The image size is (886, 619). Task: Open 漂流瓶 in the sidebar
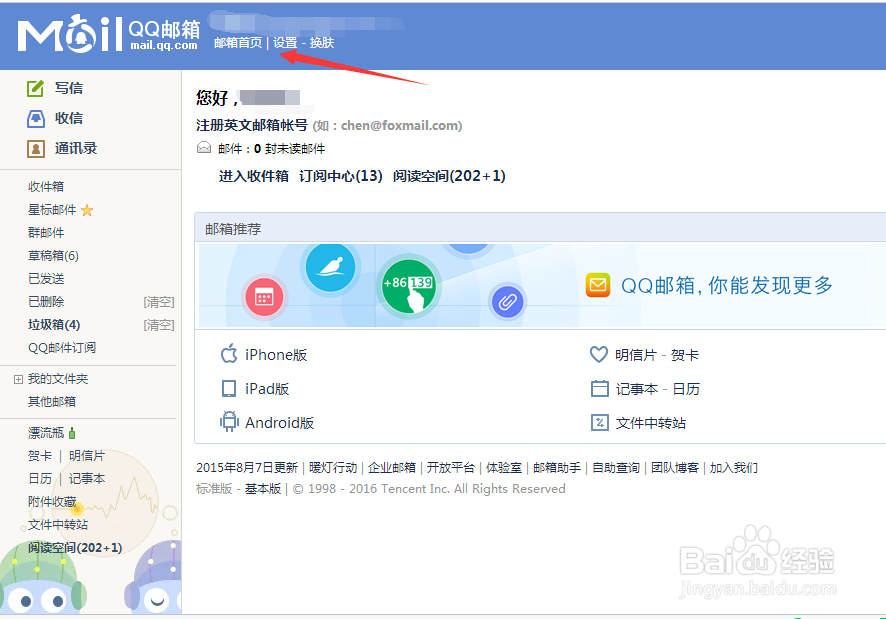(46, 433)
